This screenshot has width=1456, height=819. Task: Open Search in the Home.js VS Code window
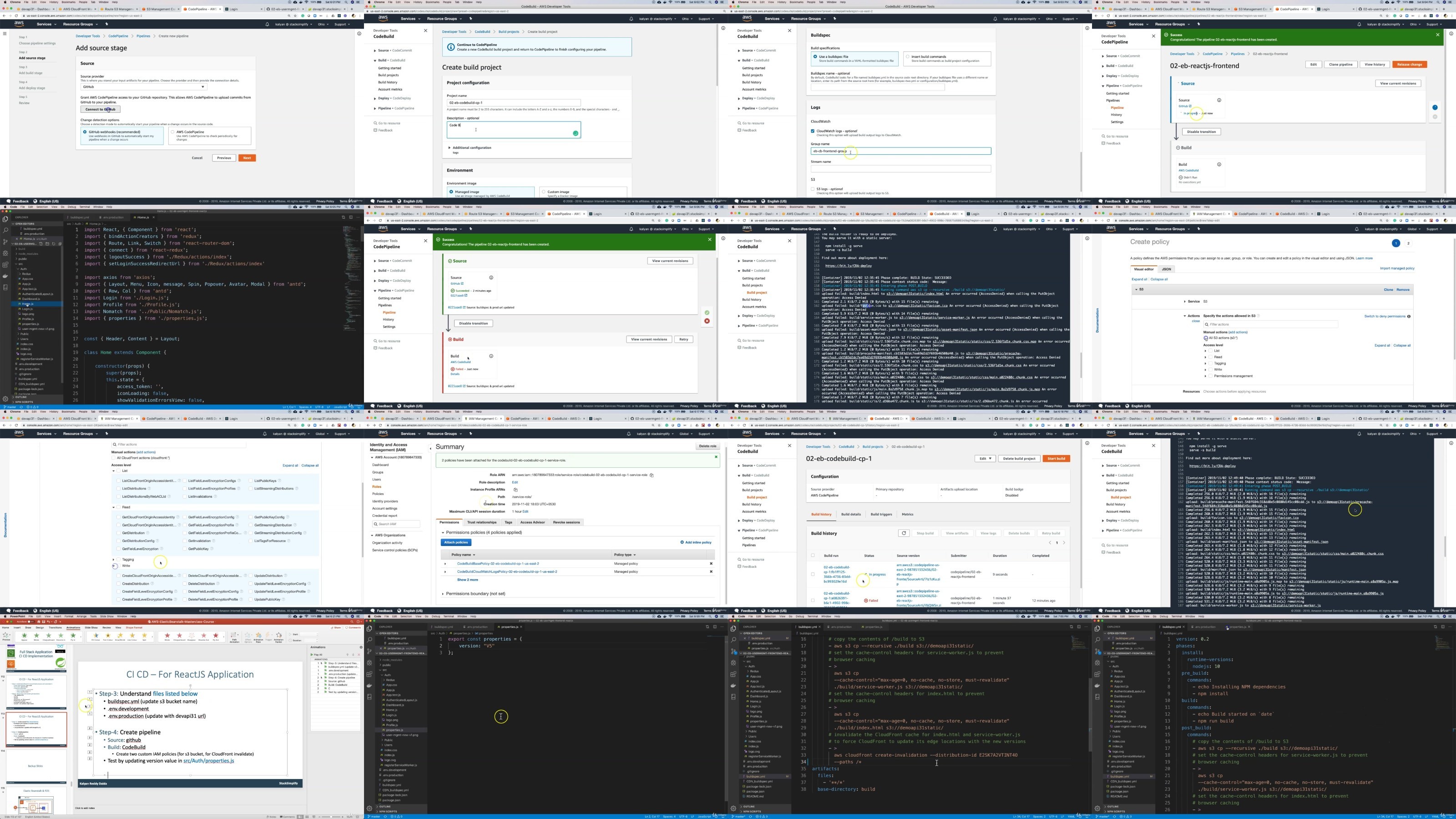tap(5, 231)
